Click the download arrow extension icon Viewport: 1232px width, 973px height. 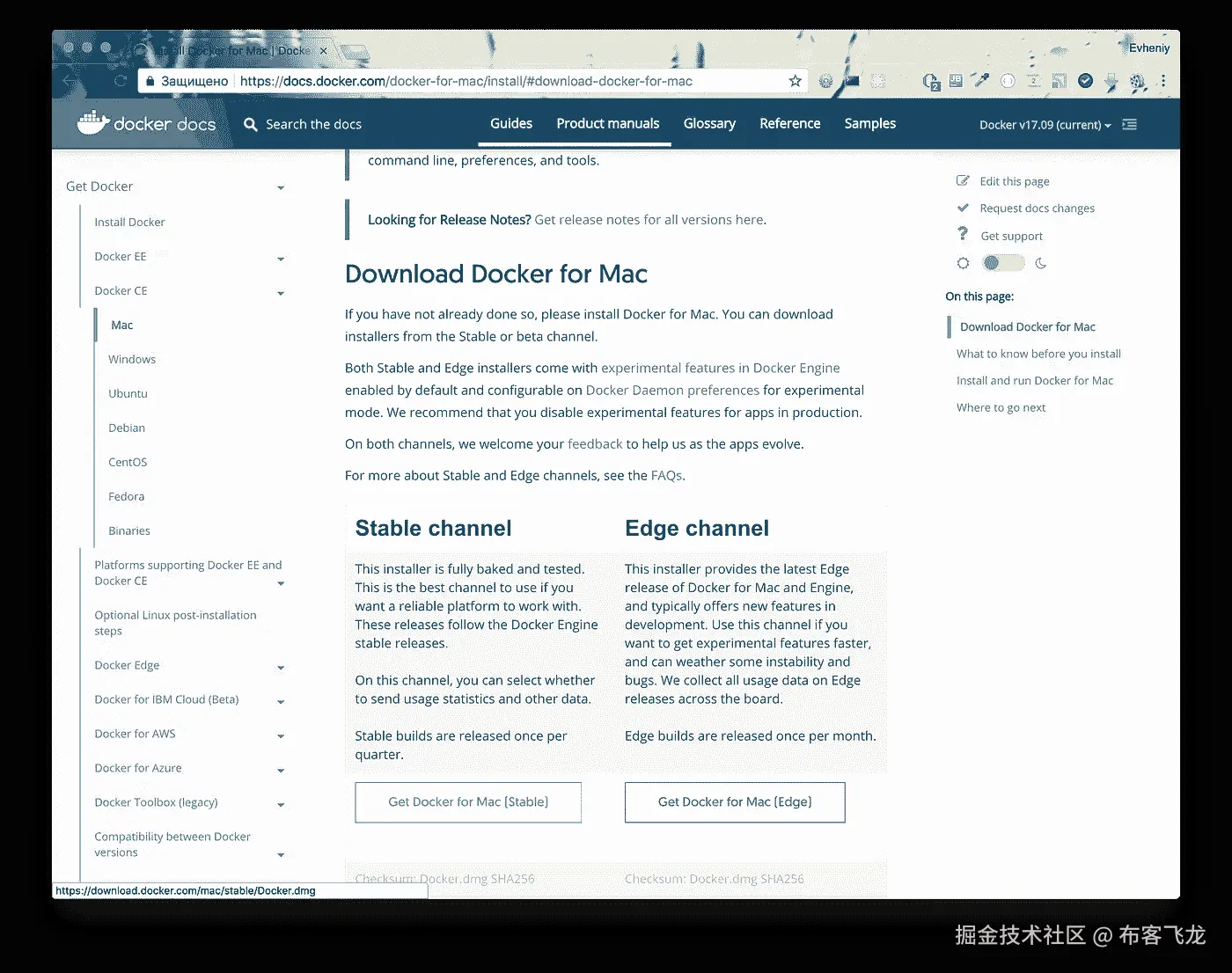point(1111,82)
